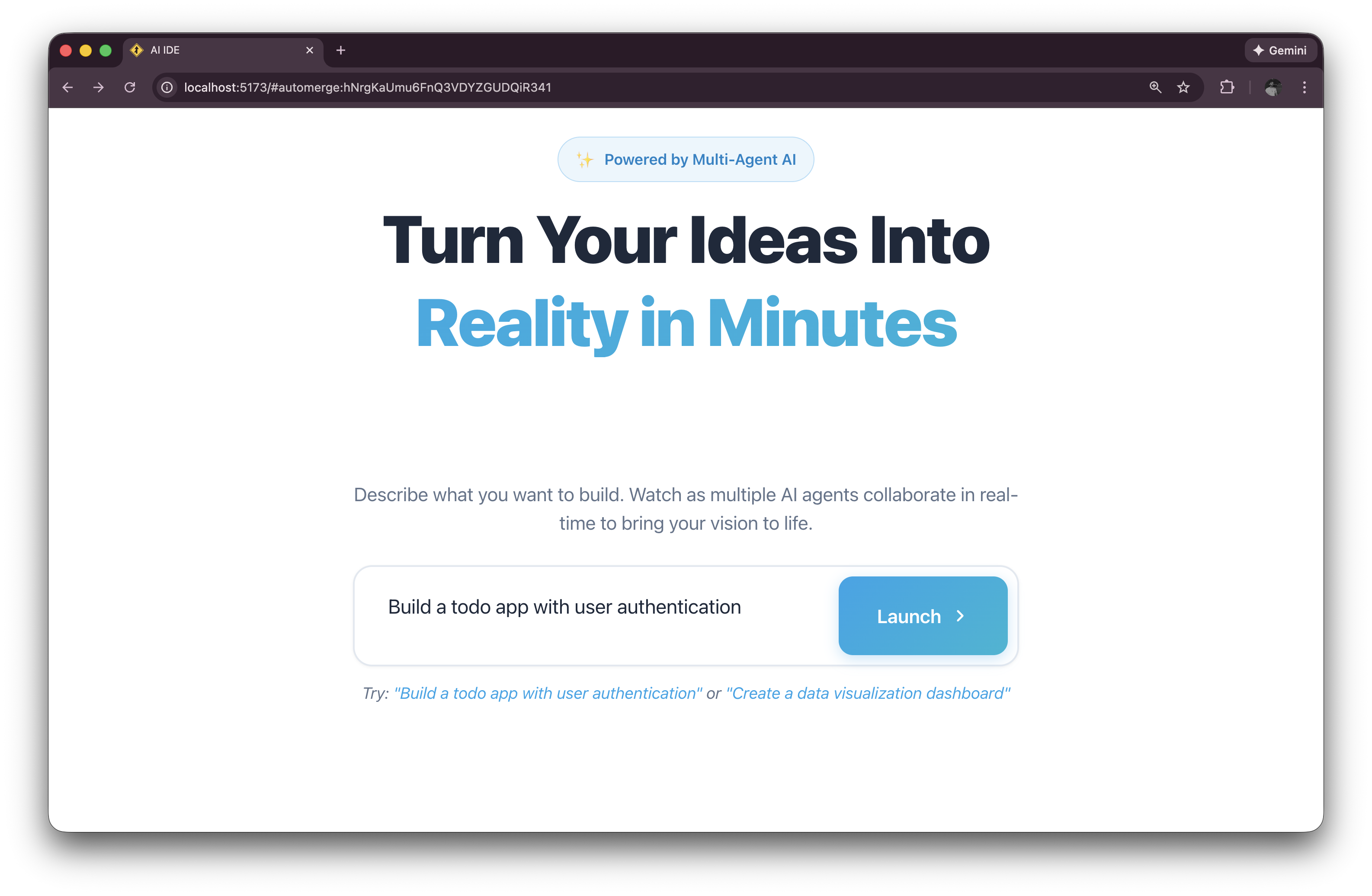This screenshot has height=896, width=1372.
Task: Click the localhost URL in address bar
Action: pos(367,88)
